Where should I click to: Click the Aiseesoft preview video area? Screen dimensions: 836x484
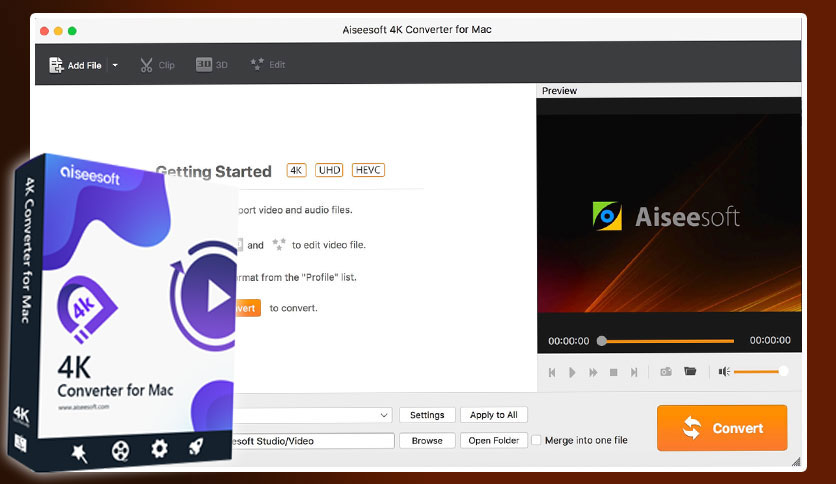click(x=669, y=213)
